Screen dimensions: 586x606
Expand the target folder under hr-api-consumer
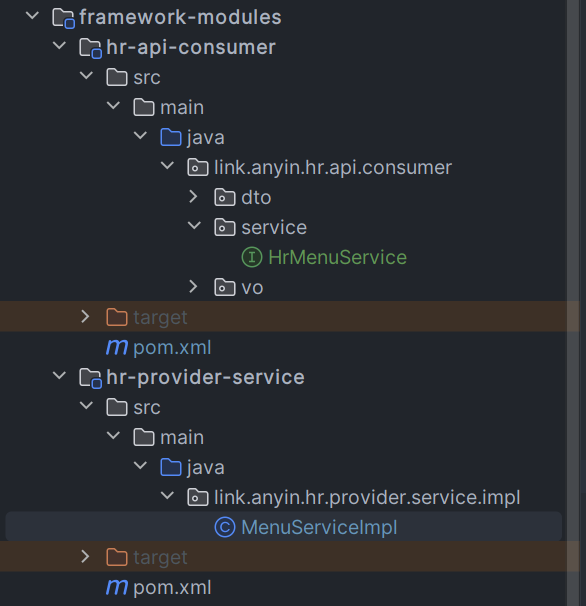(85, 317)
